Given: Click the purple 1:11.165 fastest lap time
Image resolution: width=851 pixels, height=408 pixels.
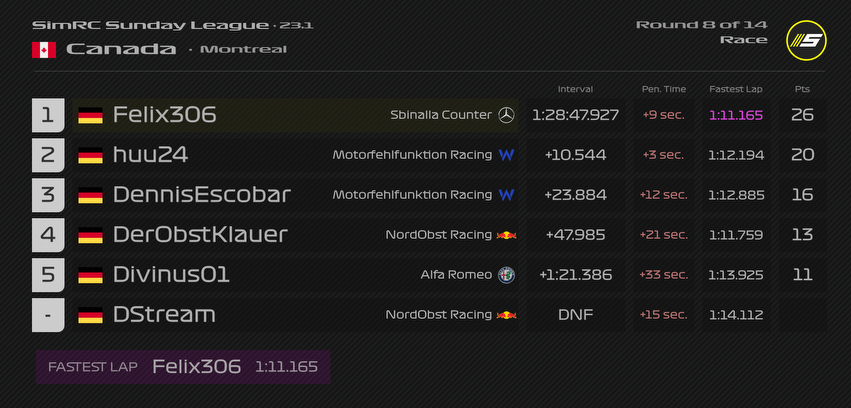Looking at the screenshot, I should [x=735, y=115].
